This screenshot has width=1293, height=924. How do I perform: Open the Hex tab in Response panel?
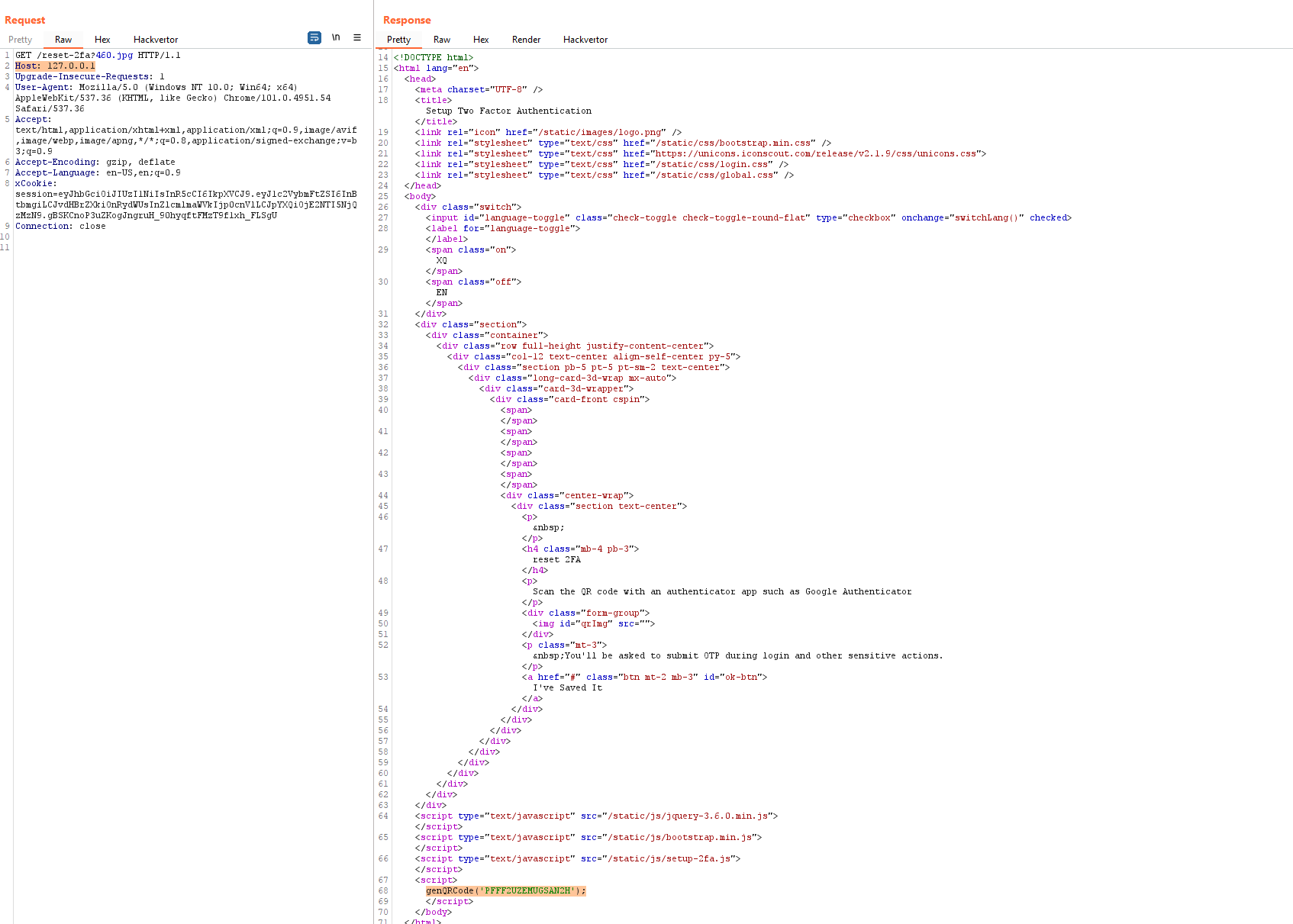click(481, 40)
